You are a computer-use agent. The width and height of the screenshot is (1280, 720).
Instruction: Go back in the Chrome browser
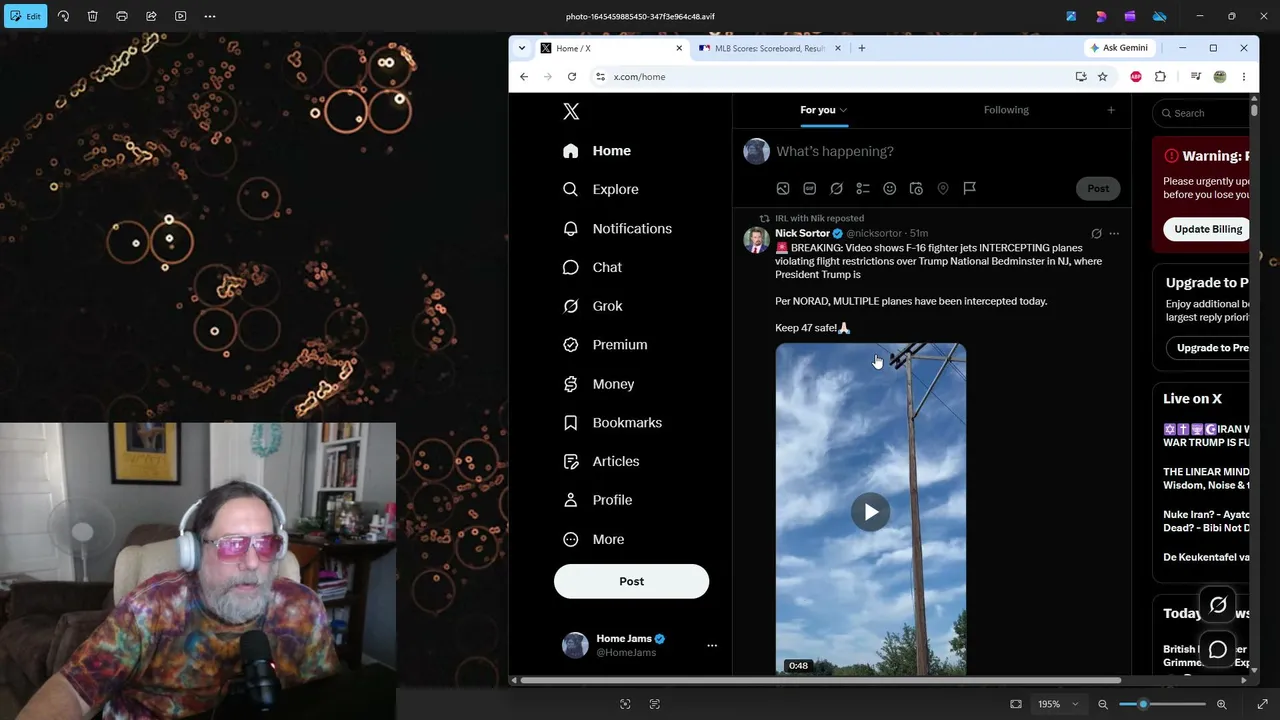pos(524,77)
